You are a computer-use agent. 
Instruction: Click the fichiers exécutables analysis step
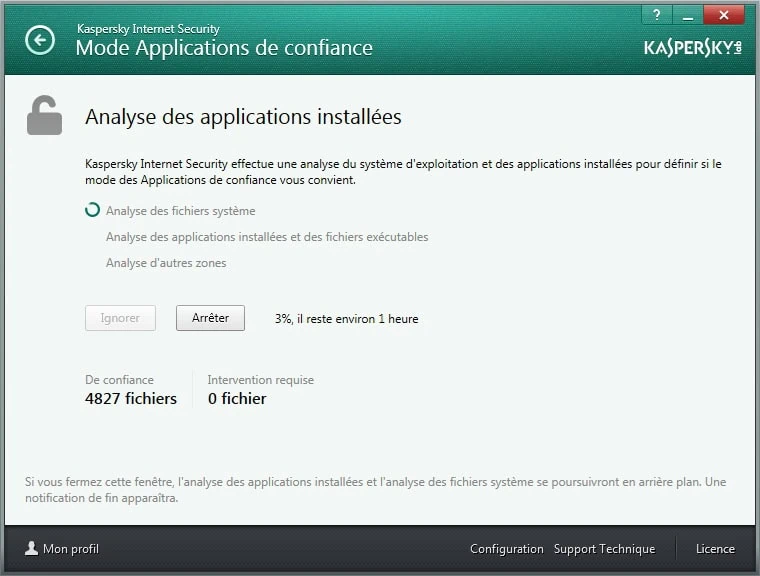coord(267,237)
